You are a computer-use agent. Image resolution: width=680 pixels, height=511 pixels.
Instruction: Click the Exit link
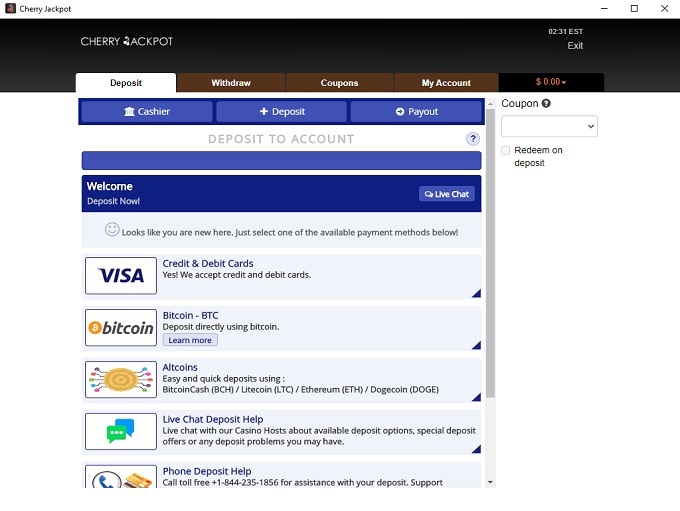point(575,46)
